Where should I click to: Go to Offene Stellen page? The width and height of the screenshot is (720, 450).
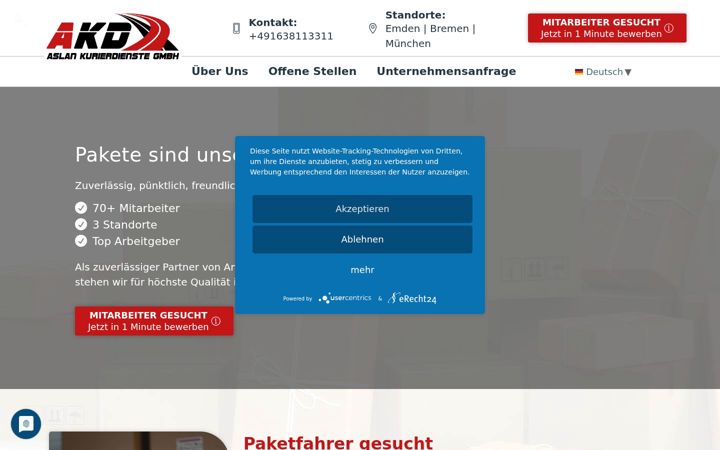click(312, 71)
